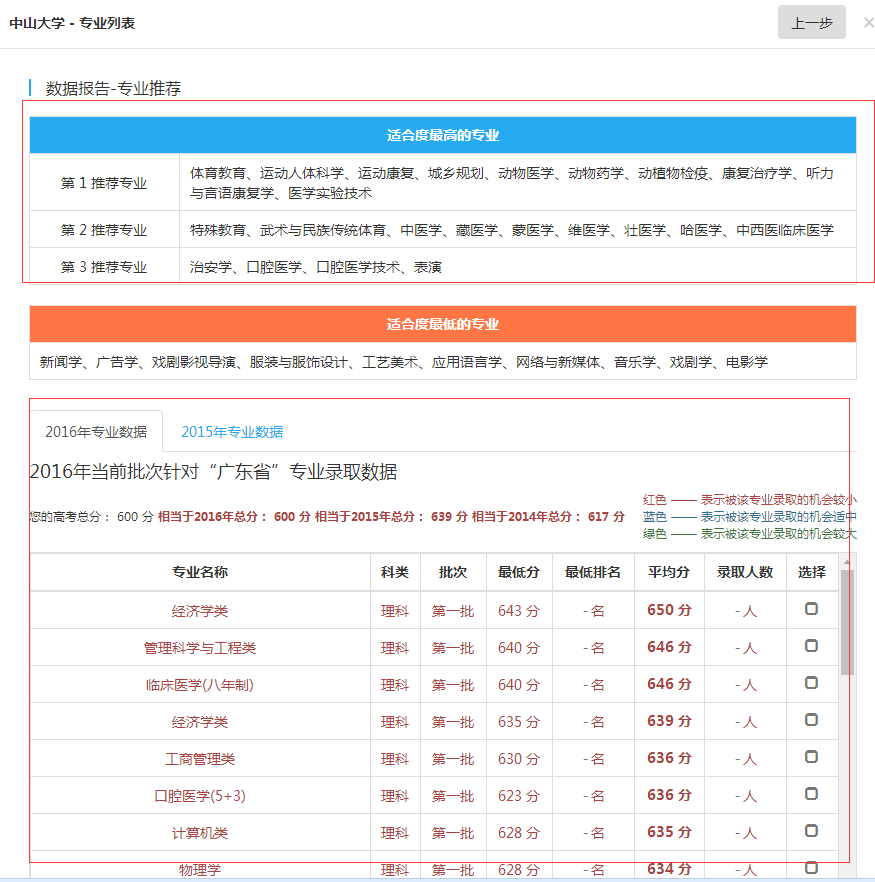This screenshot has height=882, width=875.
Task: Select the 管理科学与工程类 row checkbox
Action: (x=811, y=646)
